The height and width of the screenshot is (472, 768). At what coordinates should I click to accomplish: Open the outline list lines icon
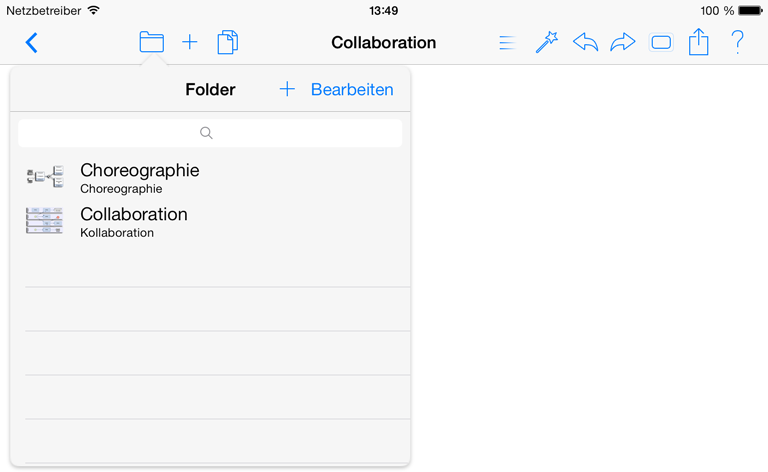[507, 43]
